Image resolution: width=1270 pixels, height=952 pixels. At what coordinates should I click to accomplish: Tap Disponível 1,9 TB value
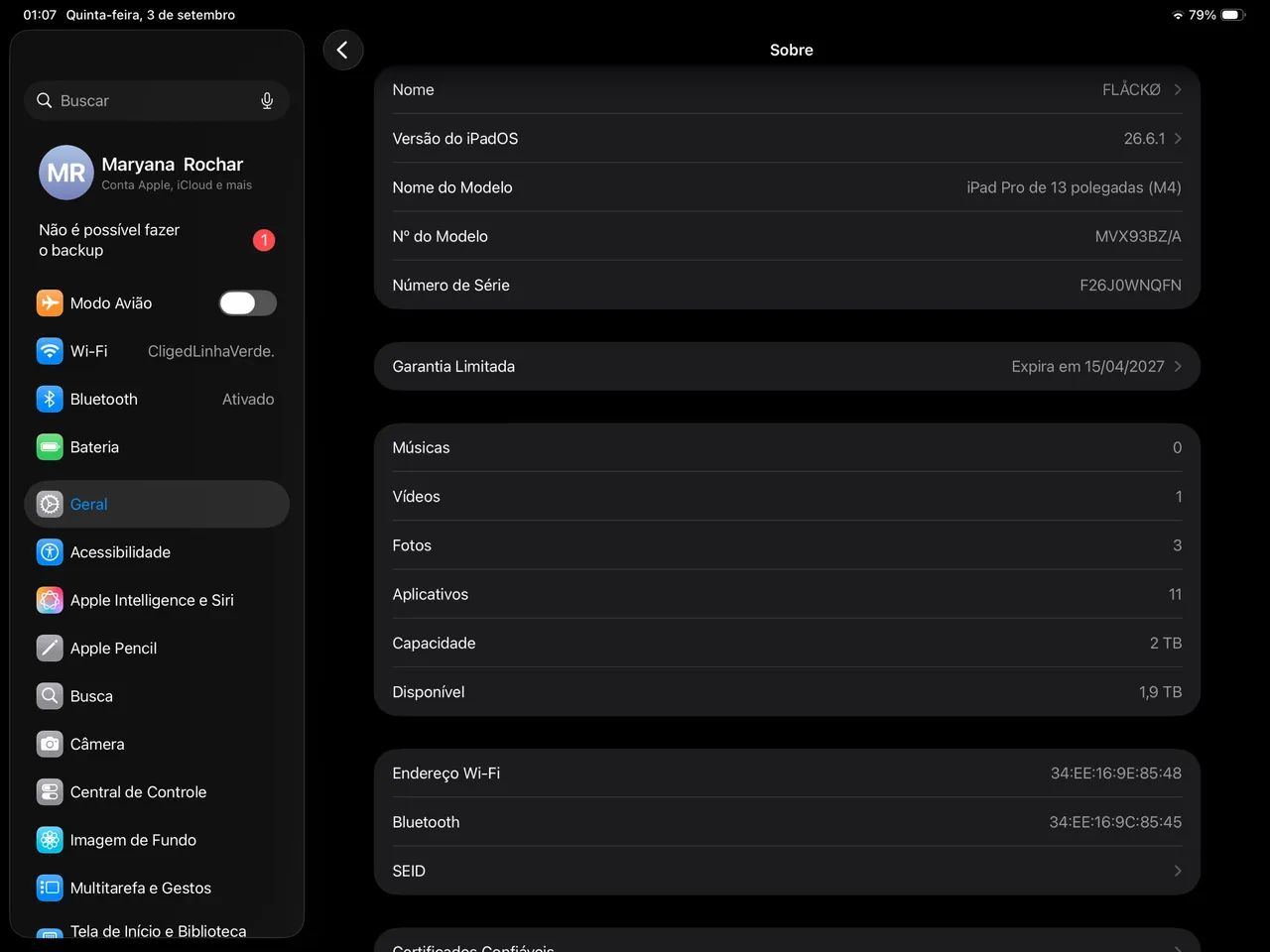tap(1160, 691)
